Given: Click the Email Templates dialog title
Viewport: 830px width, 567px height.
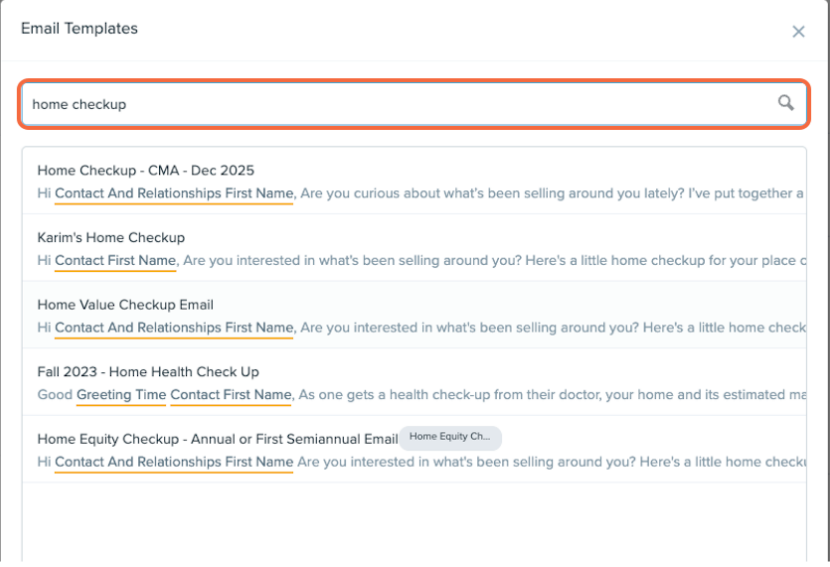Looking at the screenshot, I should pyautogui.click(x=79, y=28).
